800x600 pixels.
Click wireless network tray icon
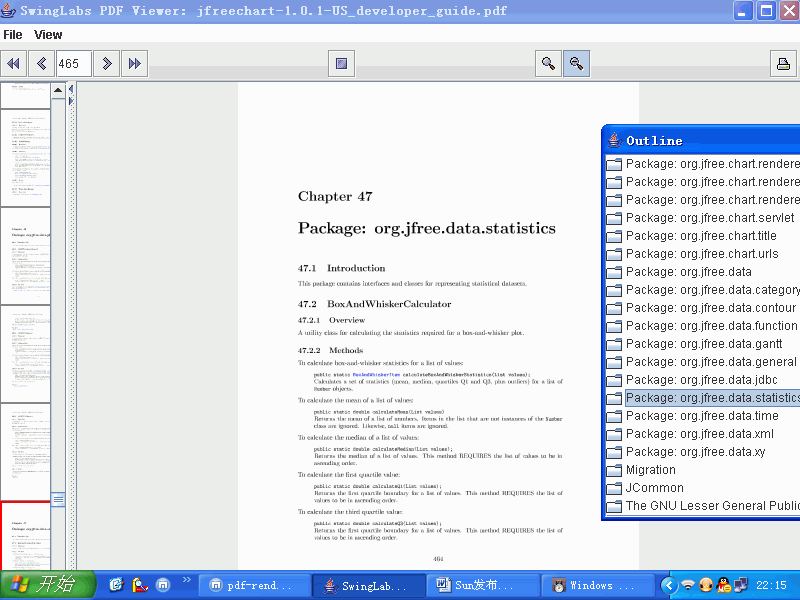pyautogui.click(x=688, y=585)
